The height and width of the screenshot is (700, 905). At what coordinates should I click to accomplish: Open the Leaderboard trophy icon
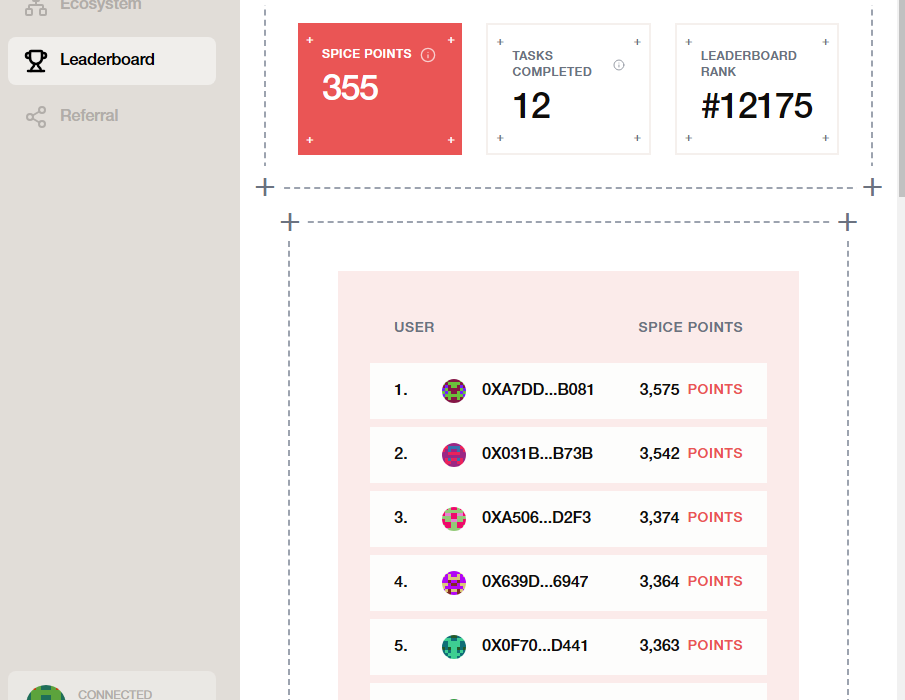[x=35, y=60]
